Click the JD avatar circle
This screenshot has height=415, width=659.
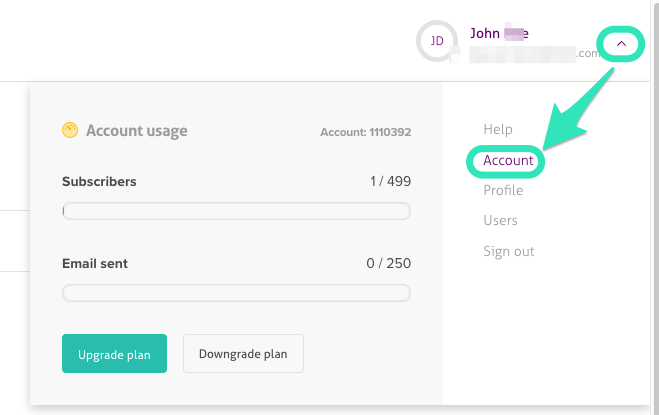coord(437,41)
